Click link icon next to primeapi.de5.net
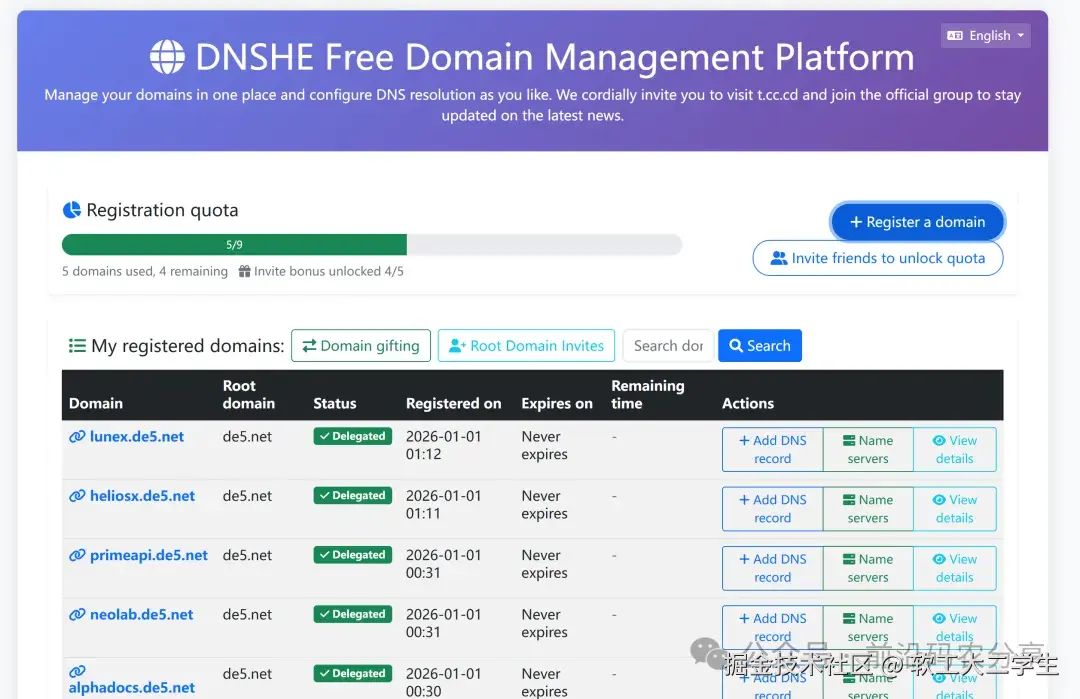The height and width of the screenshot is (699, 1080). (77, 555)
